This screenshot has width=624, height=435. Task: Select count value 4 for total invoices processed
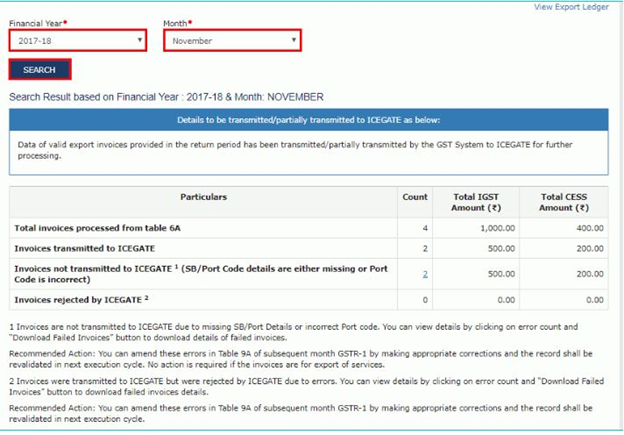[425, 228]
